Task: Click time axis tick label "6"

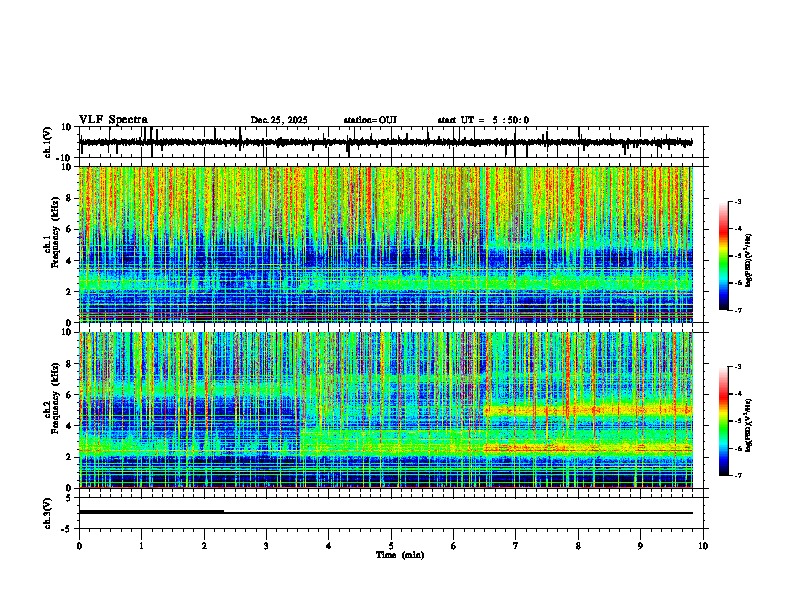Action: point(454,546)
